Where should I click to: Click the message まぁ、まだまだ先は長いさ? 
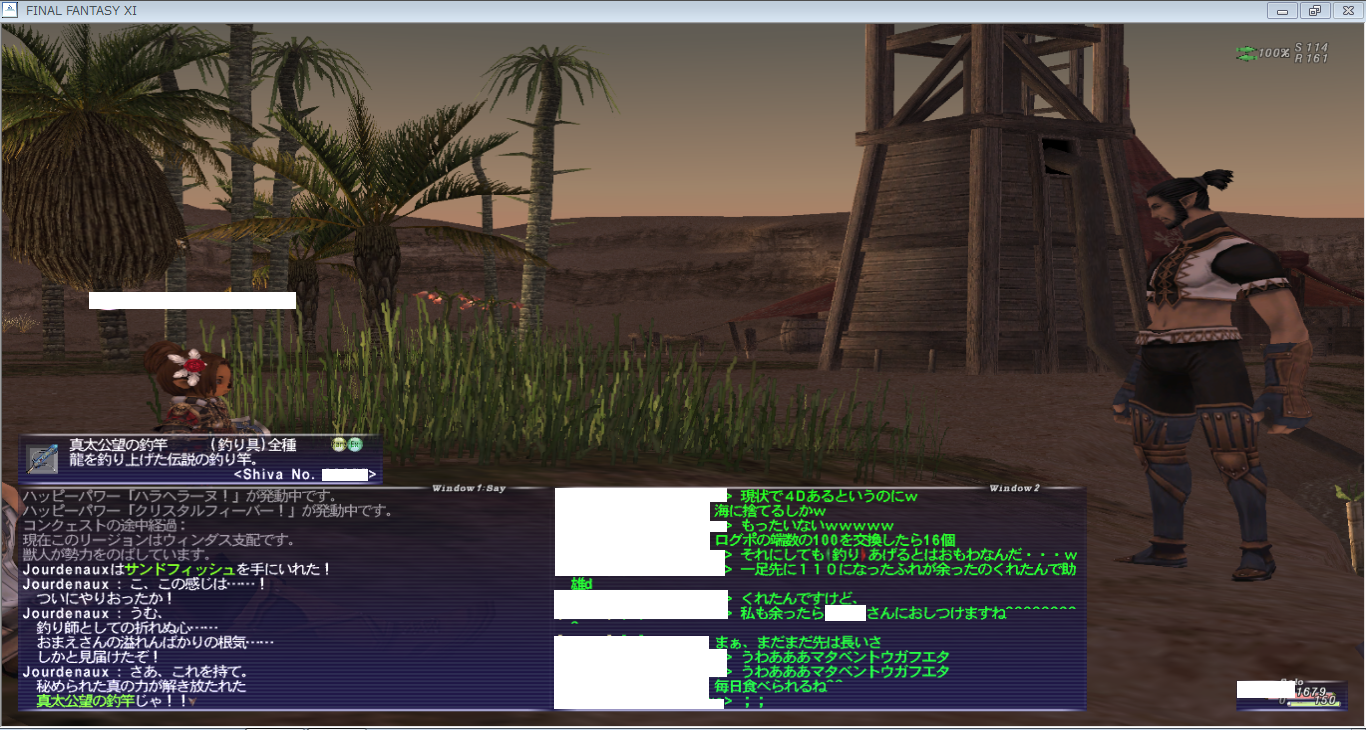[x=798, y=641]
